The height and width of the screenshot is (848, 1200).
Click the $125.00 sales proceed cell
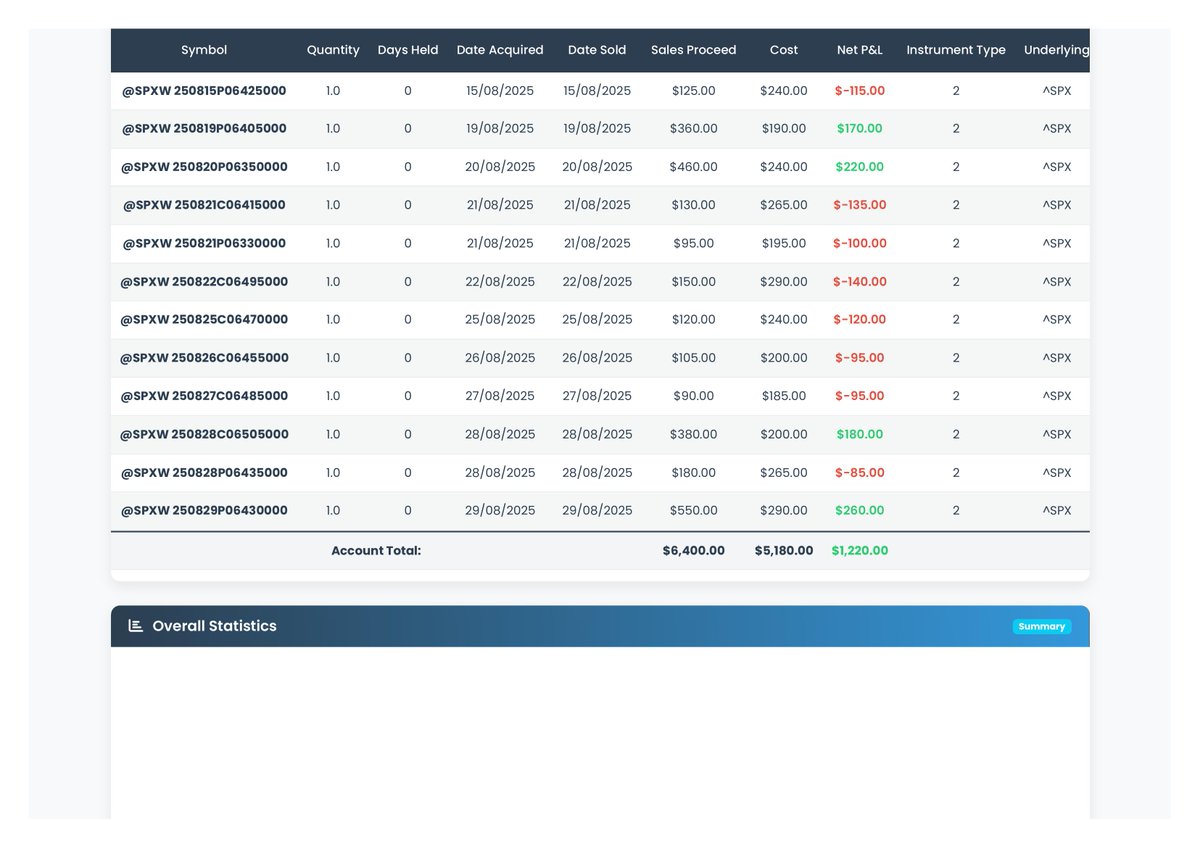693,91
